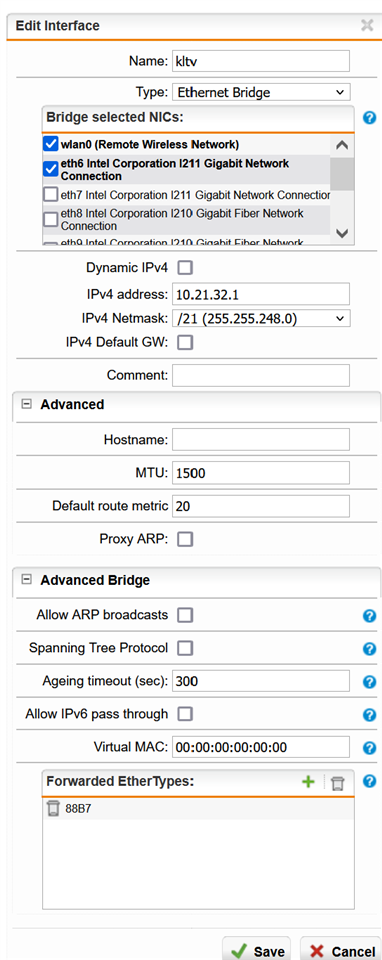The image size is (382, 960).
Task: Click the NIC list scroll down arrow
Action: tap(342, 233)
